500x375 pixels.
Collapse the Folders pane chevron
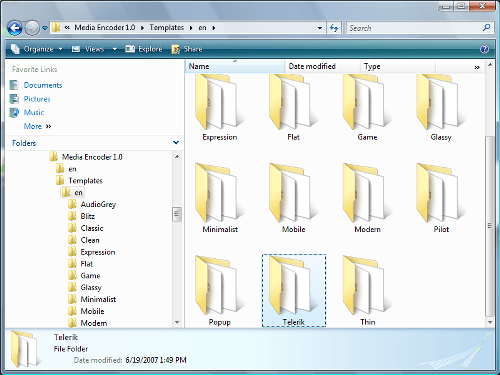176,143
